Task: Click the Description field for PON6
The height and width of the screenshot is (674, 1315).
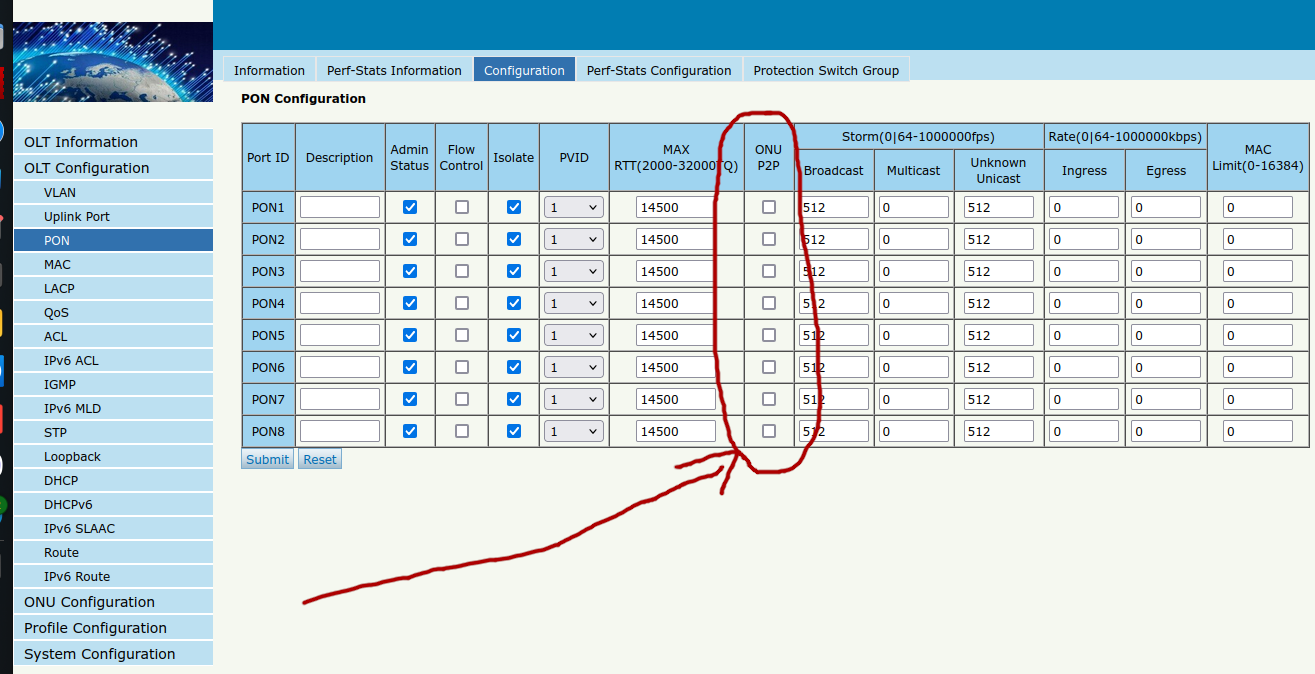Action: (340, 367)
